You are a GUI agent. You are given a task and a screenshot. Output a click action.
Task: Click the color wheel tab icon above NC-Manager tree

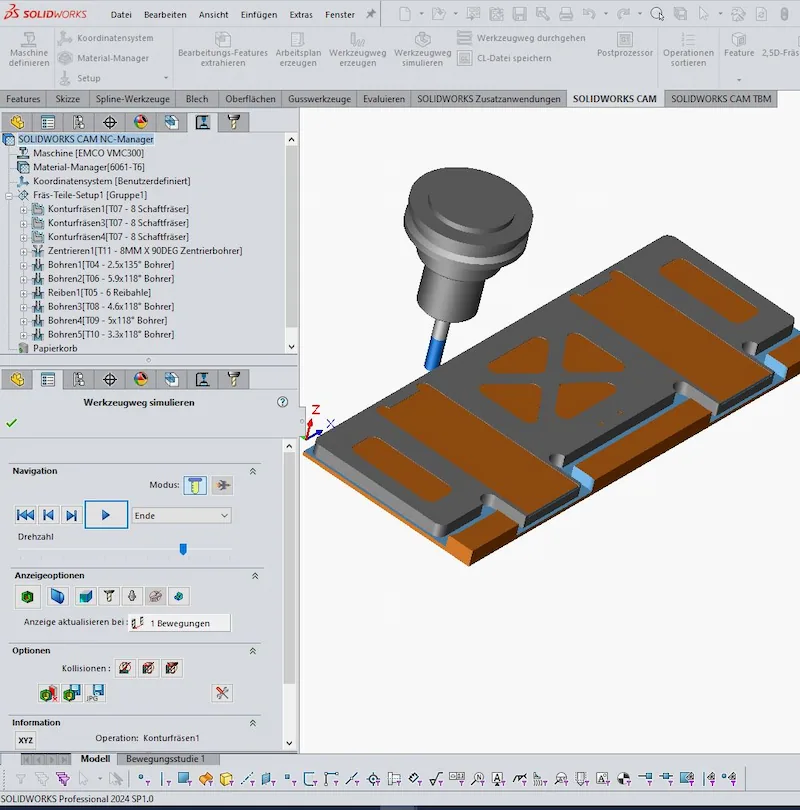tap(140, 122)
